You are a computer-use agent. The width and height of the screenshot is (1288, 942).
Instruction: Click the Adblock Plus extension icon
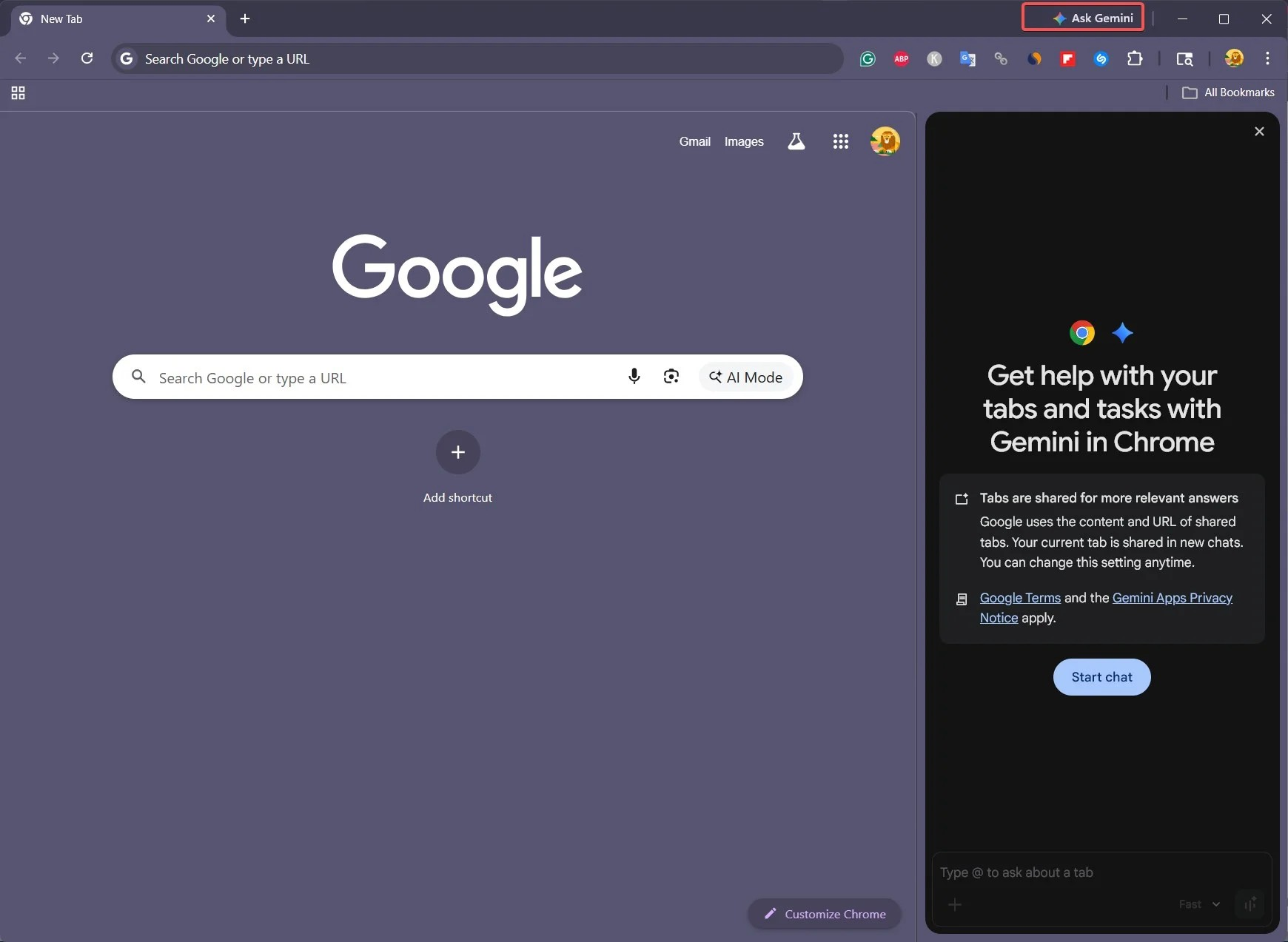click(x=901, y=59)
